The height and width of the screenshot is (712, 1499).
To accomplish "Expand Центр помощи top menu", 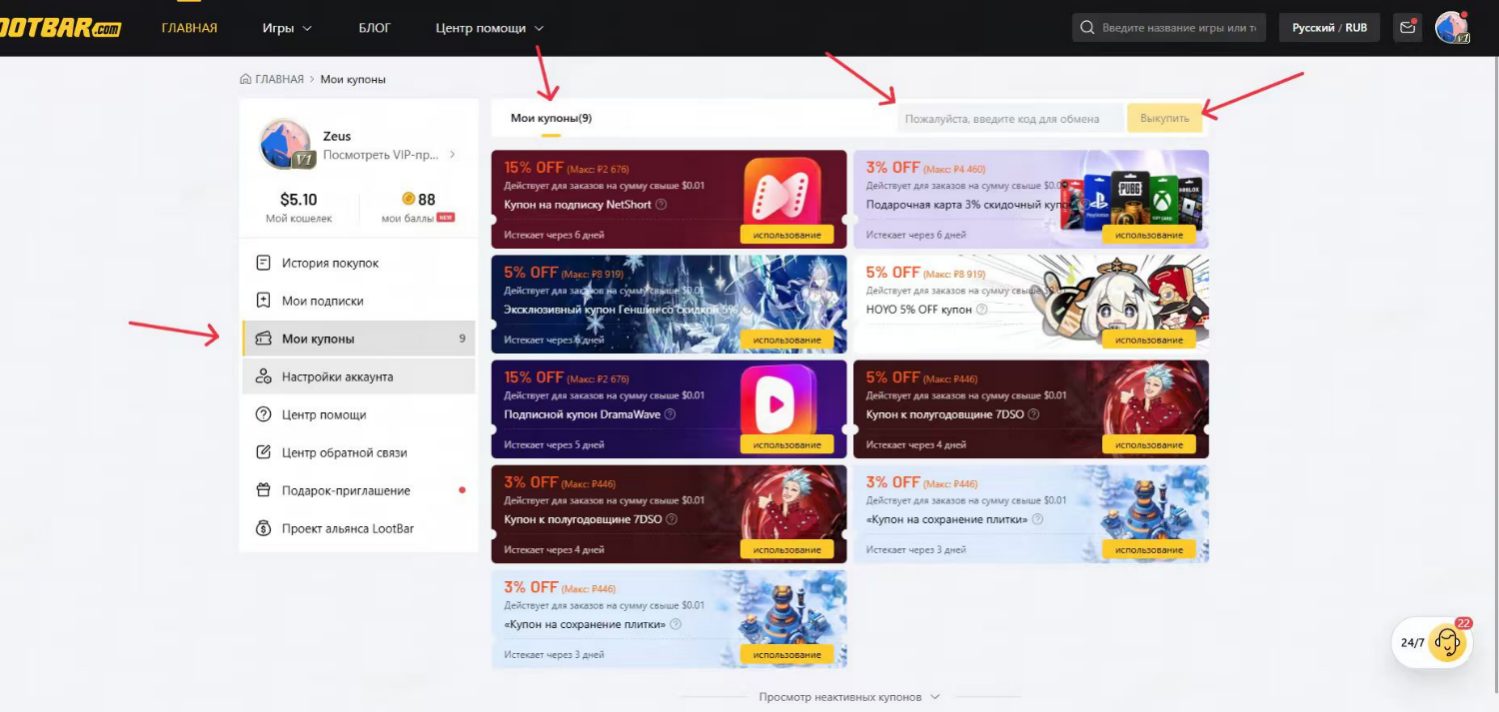I will 490,28.
